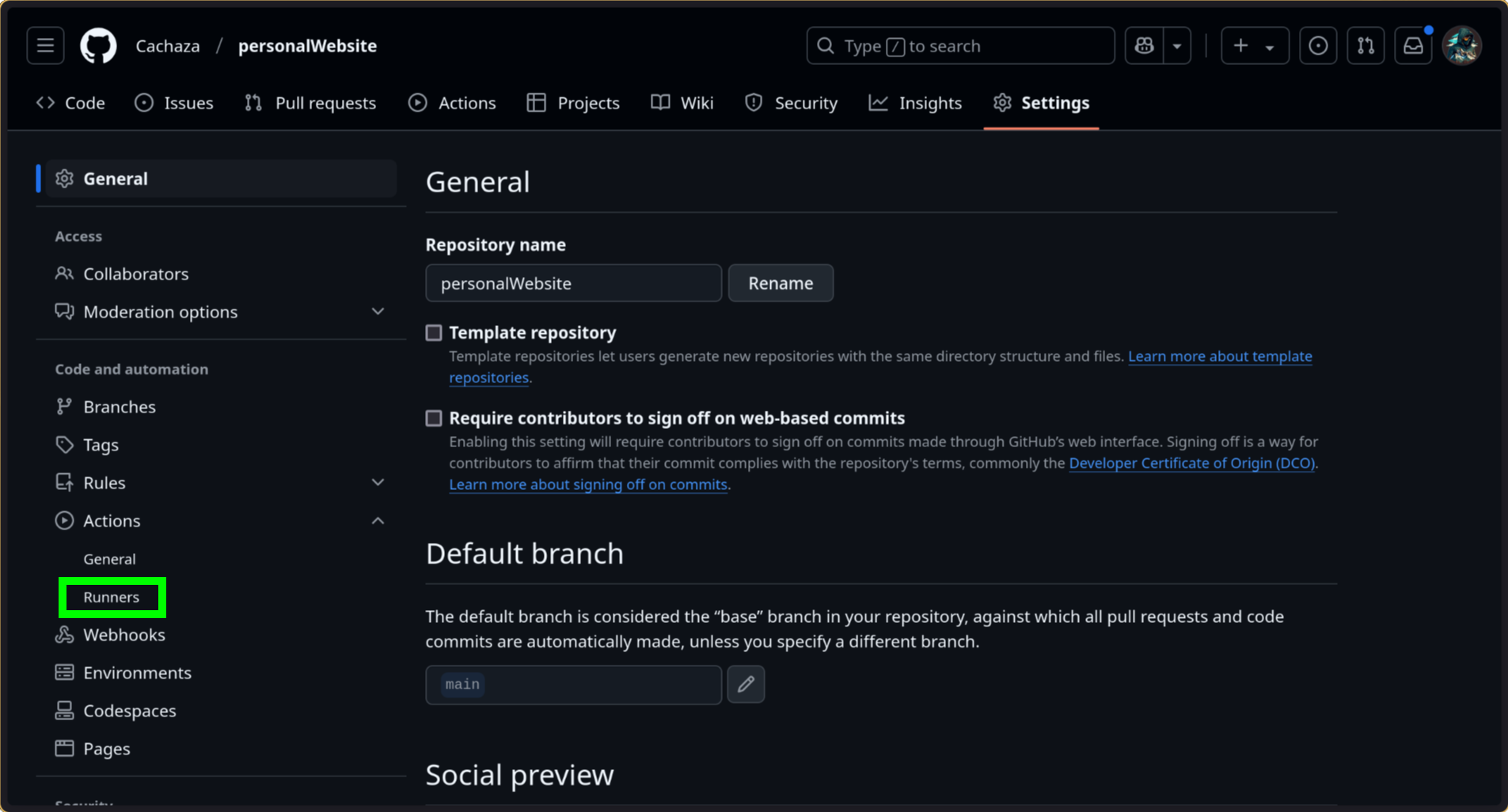Click the Rules icon in sidebar
This screenshot has width=1508, height=812.
click(64, 483)
